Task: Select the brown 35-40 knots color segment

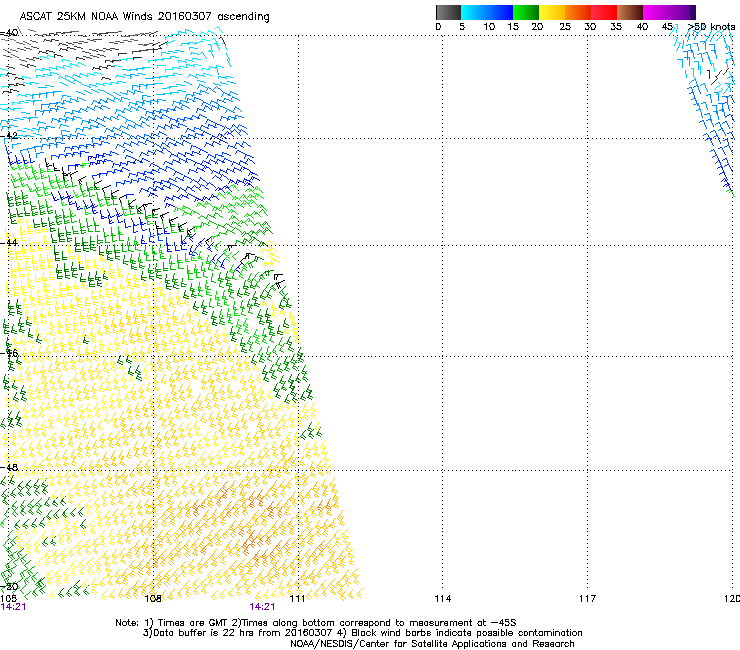Action: click(x=630, y=12)
